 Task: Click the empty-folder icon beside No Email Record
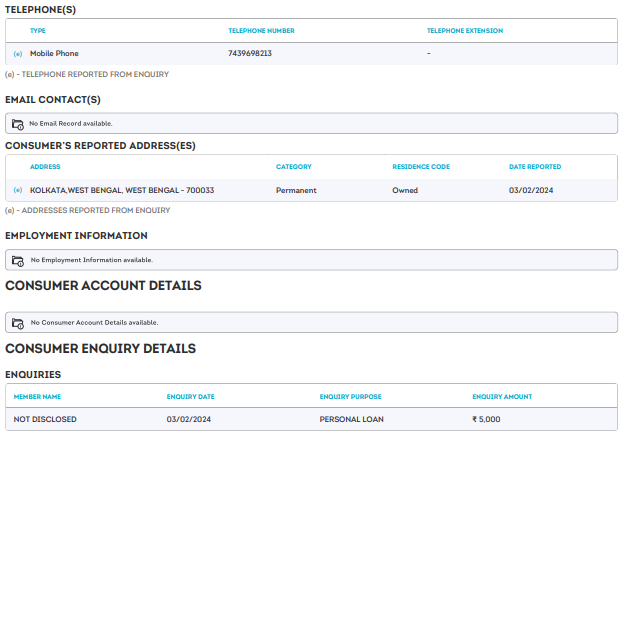[x=18, y=124]
